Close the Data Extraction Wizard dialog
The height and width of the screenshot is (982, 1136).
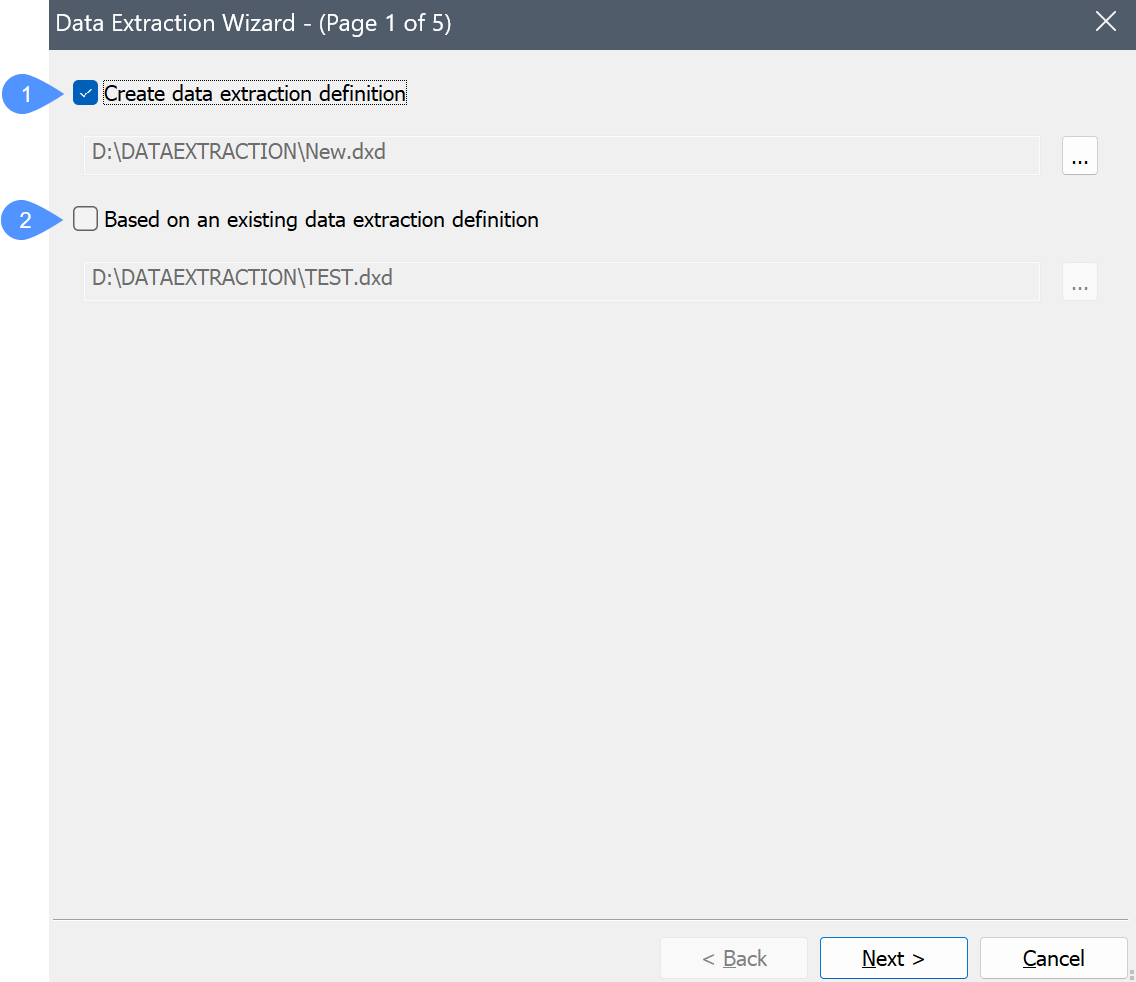coord(1105,22)
